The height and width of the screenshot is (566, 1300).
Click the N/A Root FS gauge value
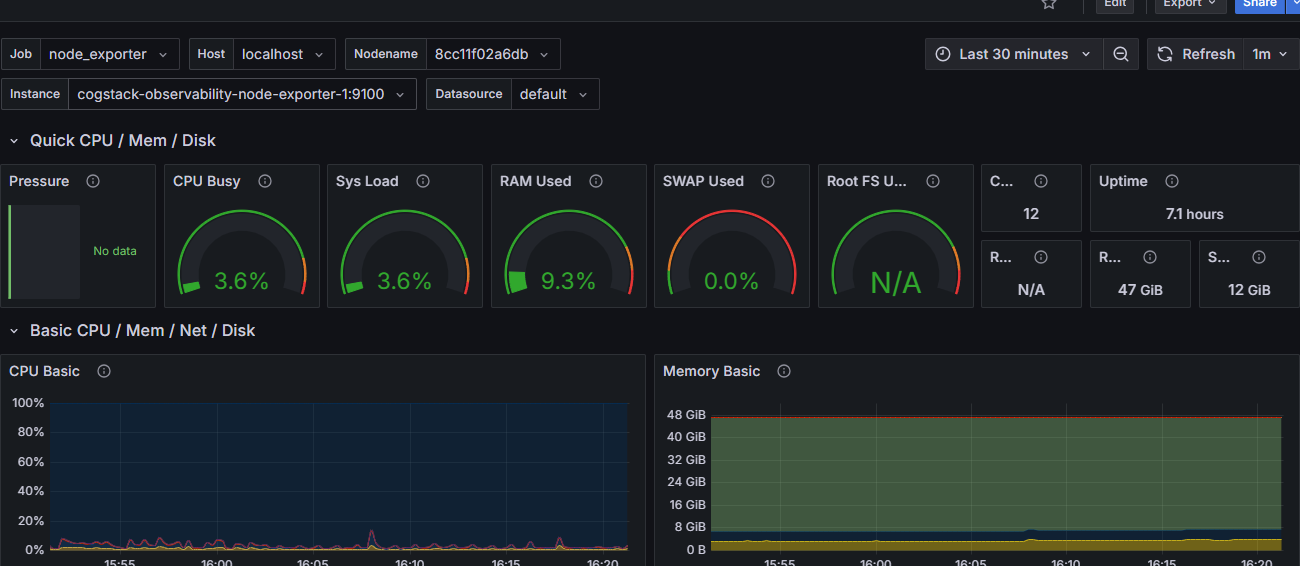point(895,283)
